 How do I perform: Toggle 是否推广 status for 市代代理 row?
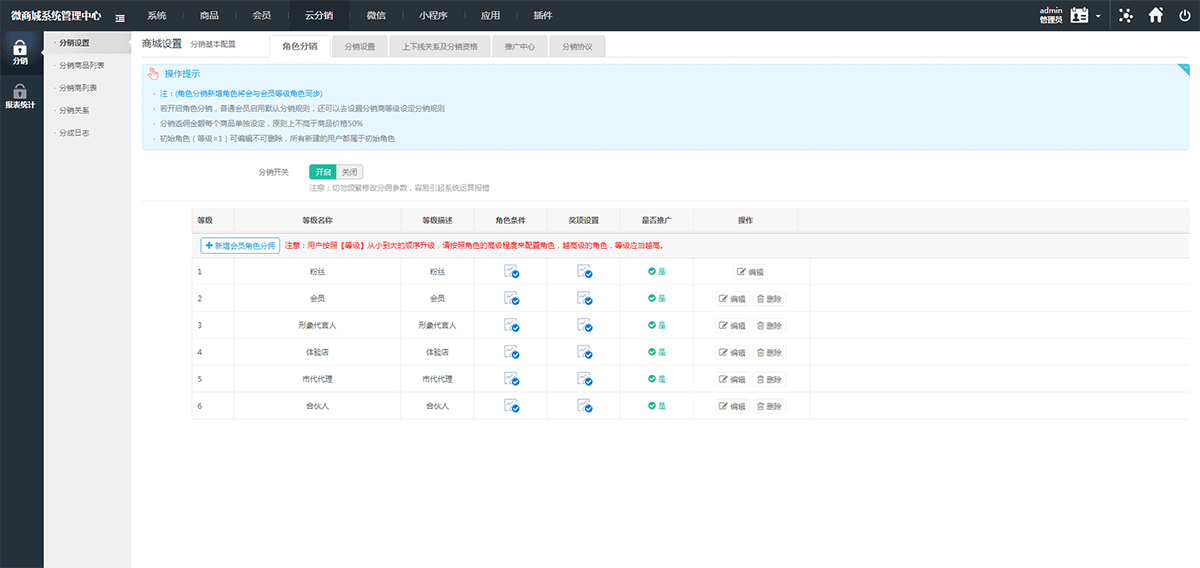tap(656, 379)
